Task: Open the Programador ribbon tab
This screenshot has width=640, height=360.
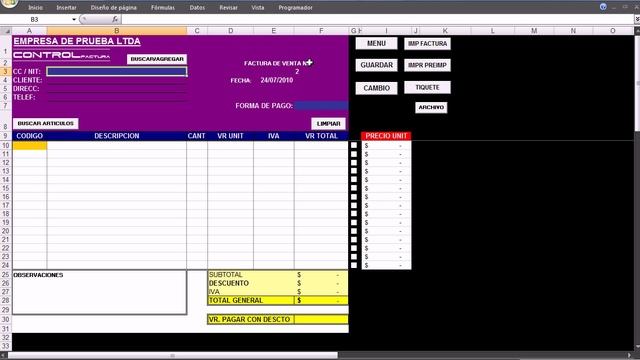Action: [x=296, y=7]
